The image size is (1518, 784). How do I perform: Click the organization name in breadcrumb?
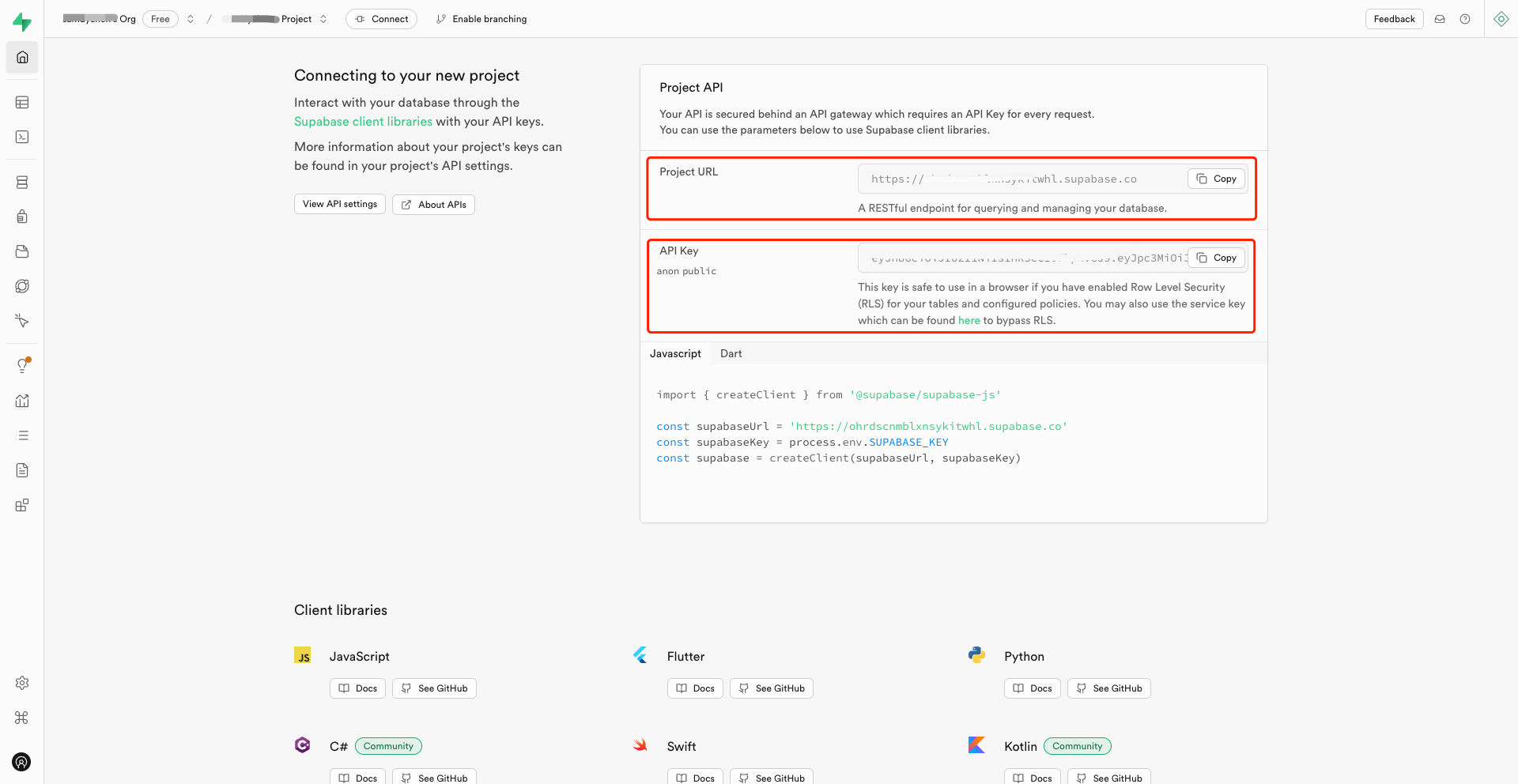(100, 19)
